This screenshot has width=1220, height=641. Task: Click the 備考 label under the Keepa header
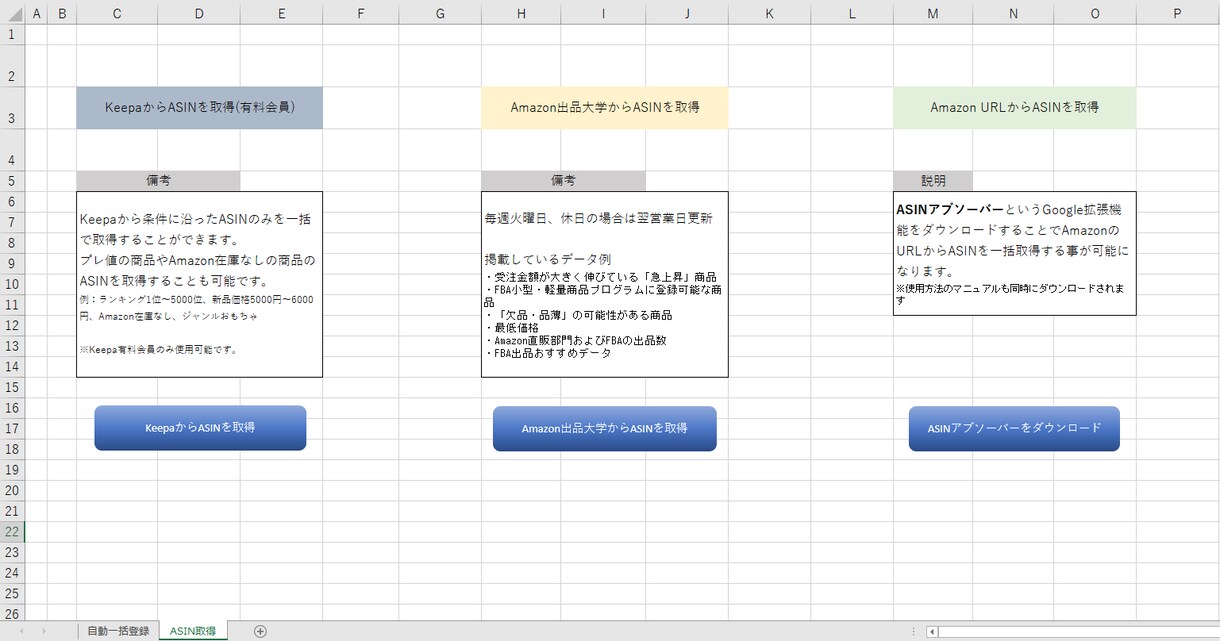[158, 181]
